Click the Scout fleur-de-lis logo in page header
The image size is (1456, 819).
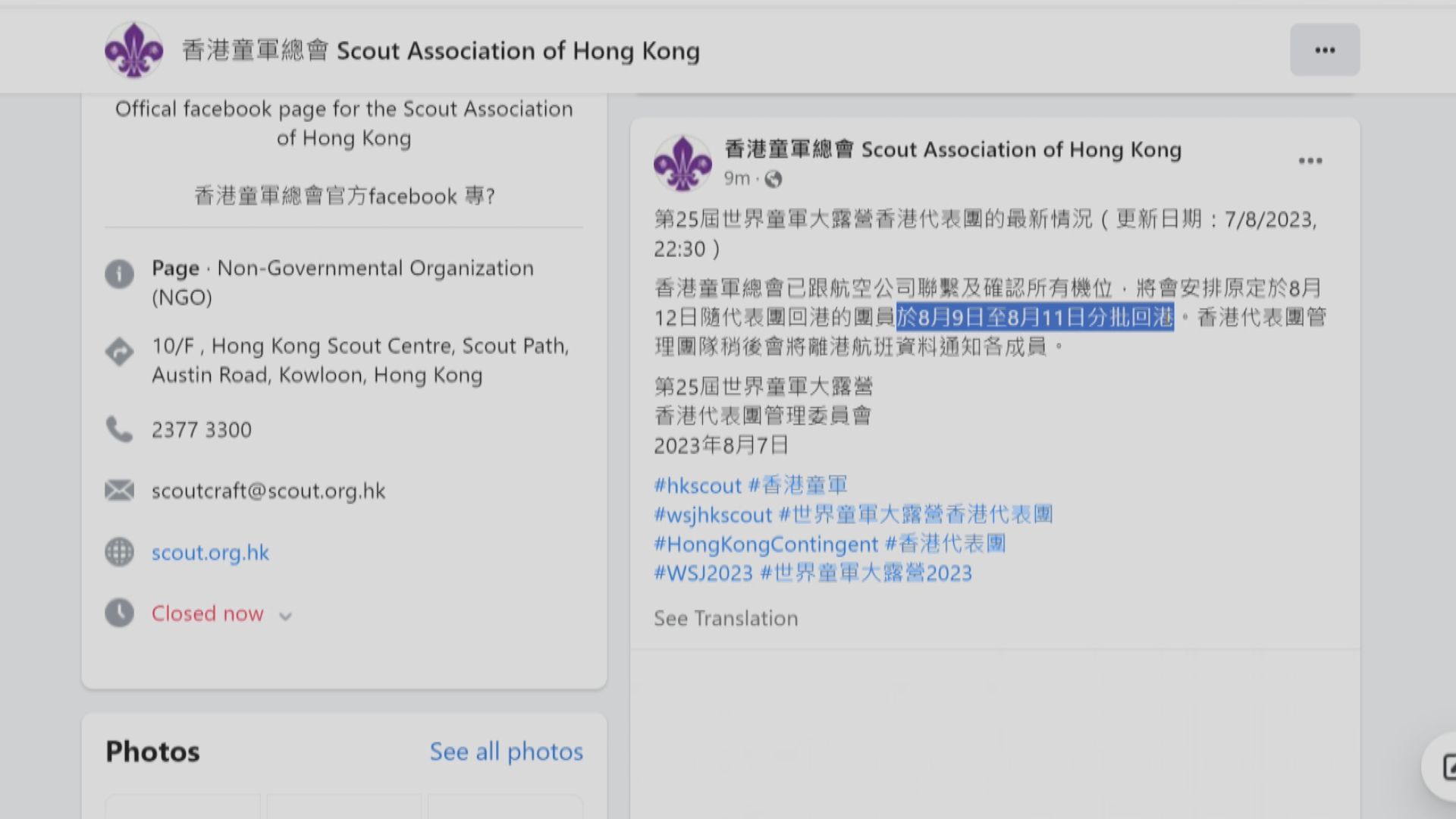134,50
